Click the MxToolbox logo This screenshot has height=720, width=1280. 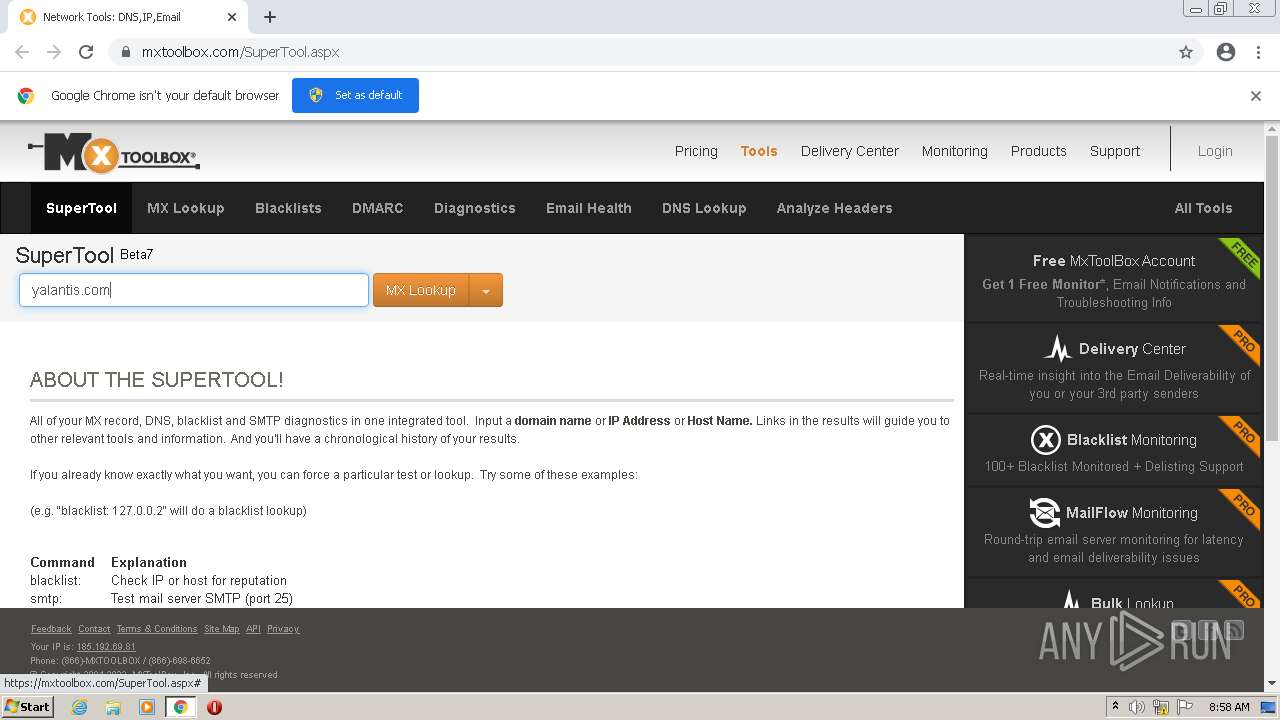click(114, 153)
